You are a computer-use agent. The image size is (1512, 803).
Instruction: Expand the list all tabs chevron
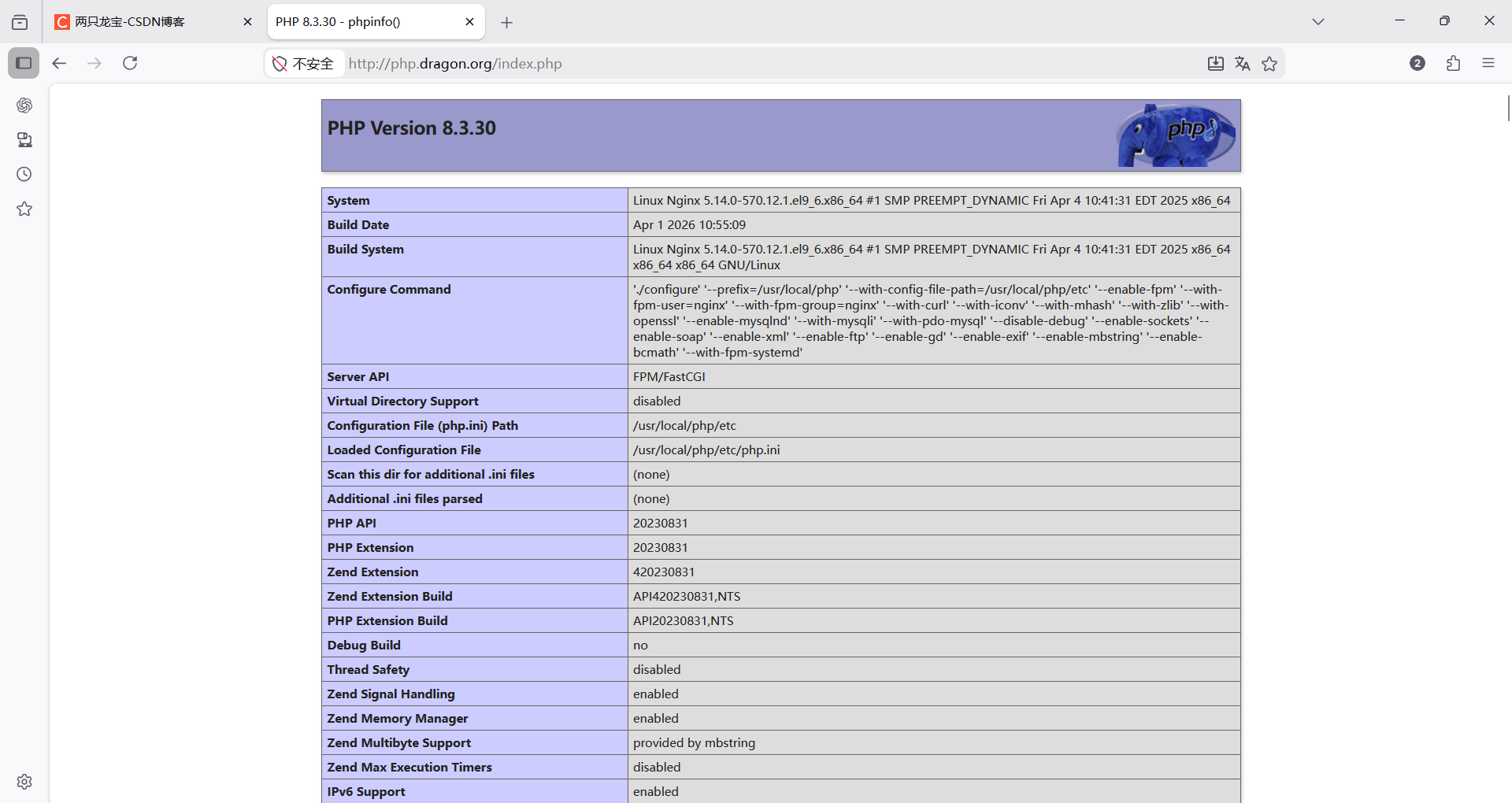pyautogui.click(x=1318, y=22)
